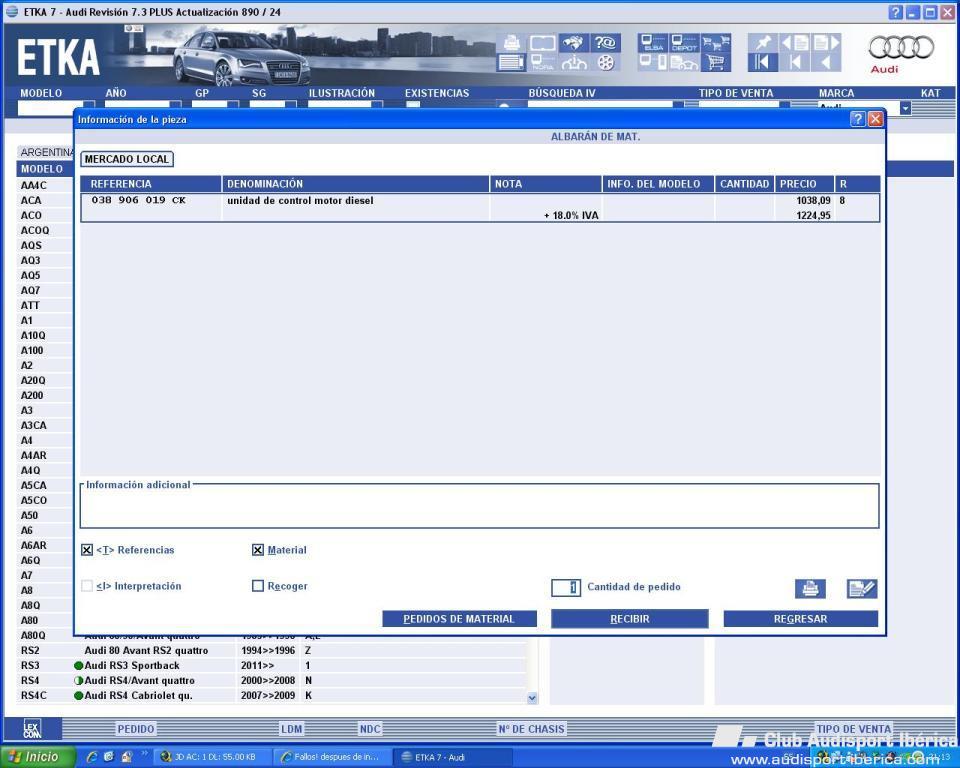Screen dimensions: 960x768
Task: Uncheck the Material checkbox
Action: point(258,550)
